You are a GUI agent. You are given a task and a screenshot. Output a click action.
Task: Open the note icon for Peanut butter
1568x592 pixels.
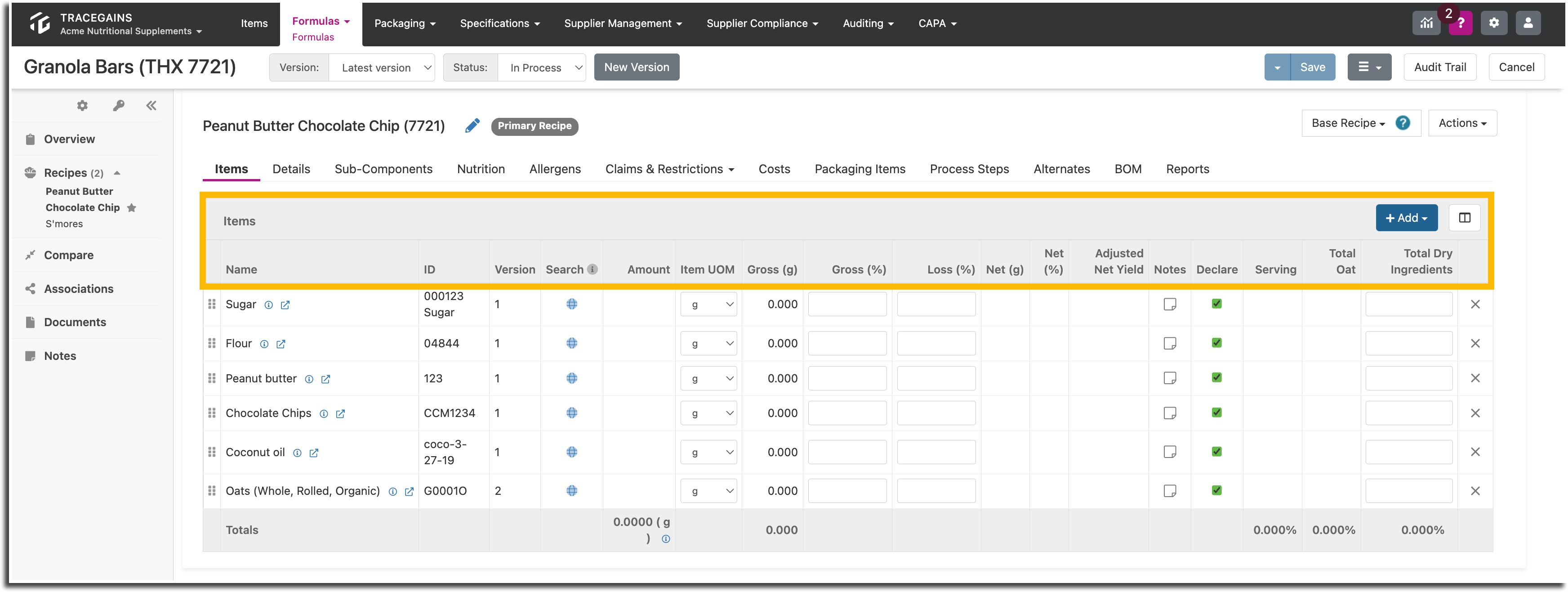click(x=1169, y=377)
